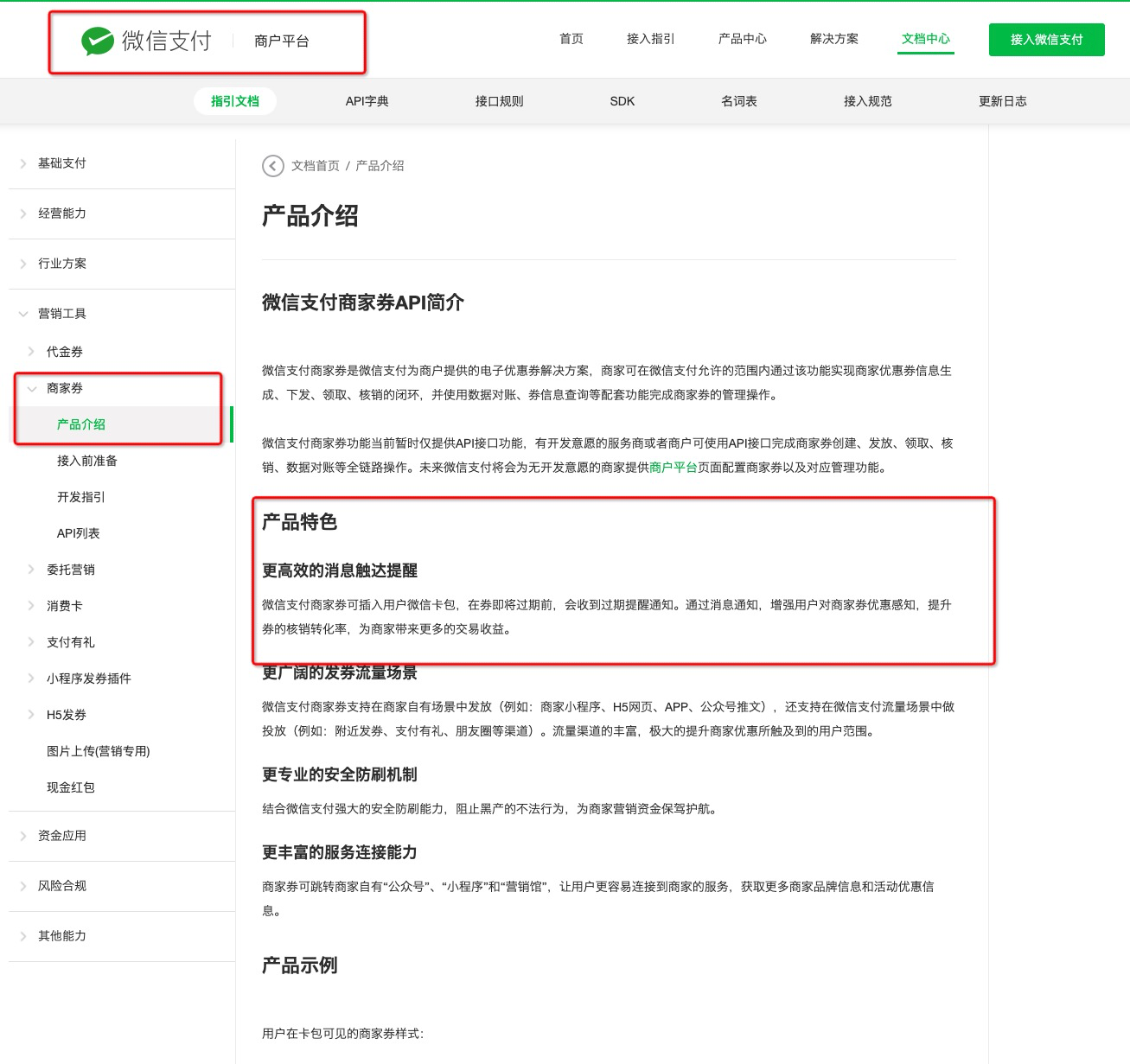Collapse the 商家券 subsection chevron
Screen dimensions: 1130x1064
[x=32, y=389]
